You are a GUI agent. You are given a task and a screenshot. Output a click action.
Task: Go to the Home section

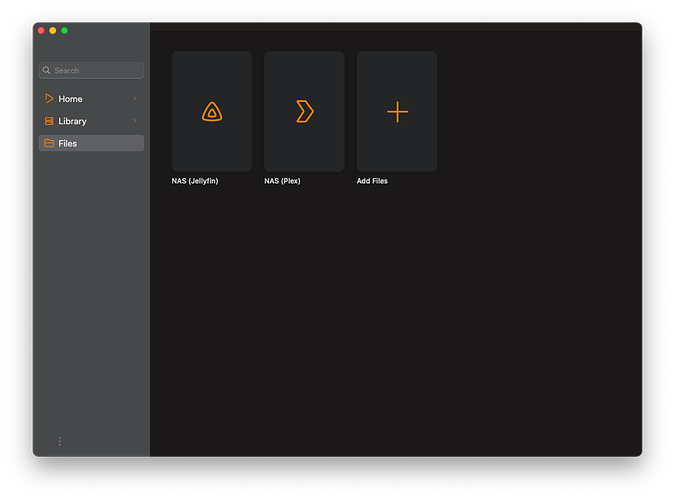[x=91, y=99]
